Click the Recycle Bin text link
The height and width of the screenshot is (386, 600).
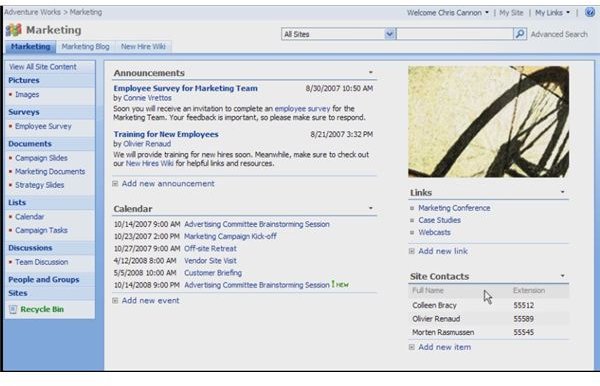click(x=42, y=309)
